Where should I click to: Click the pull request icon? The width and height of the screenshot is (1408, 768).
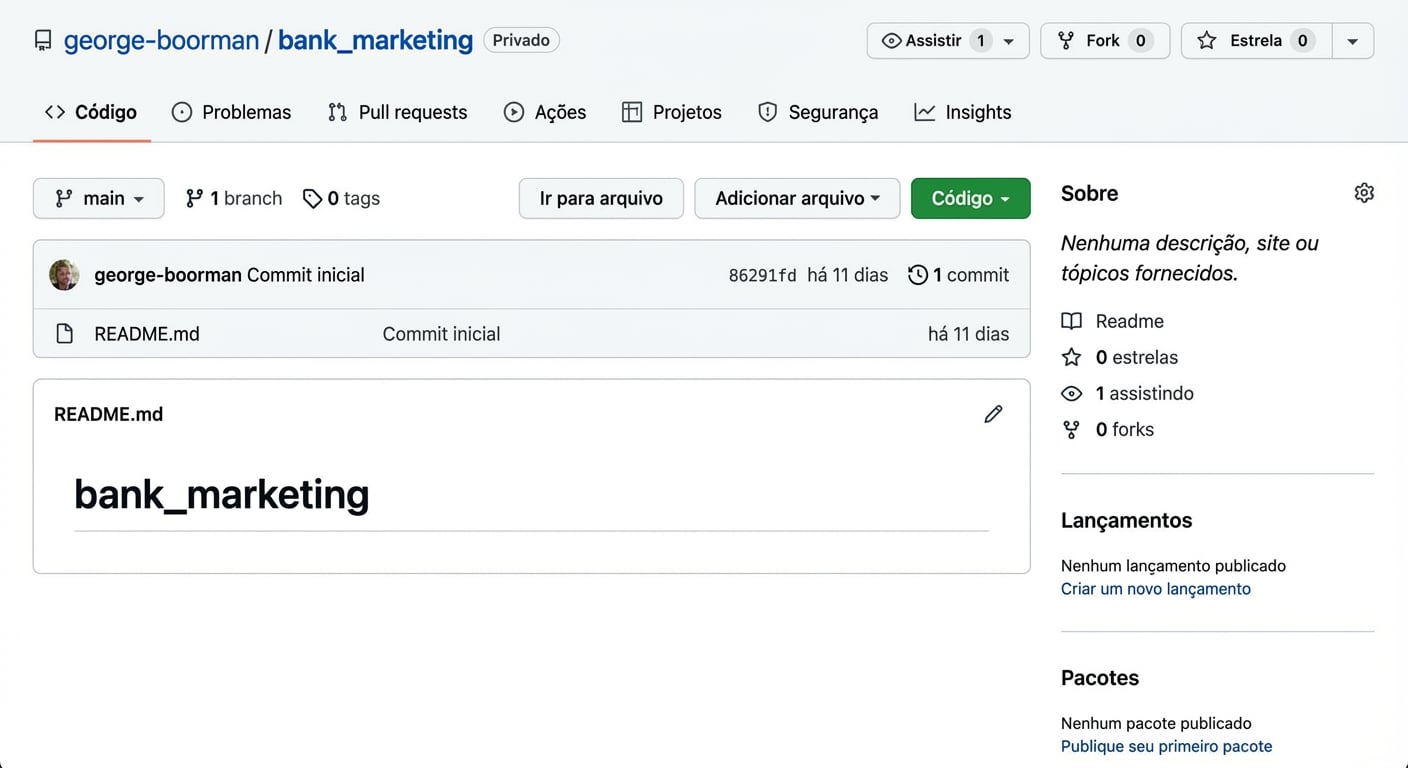[x=338, y=112]
